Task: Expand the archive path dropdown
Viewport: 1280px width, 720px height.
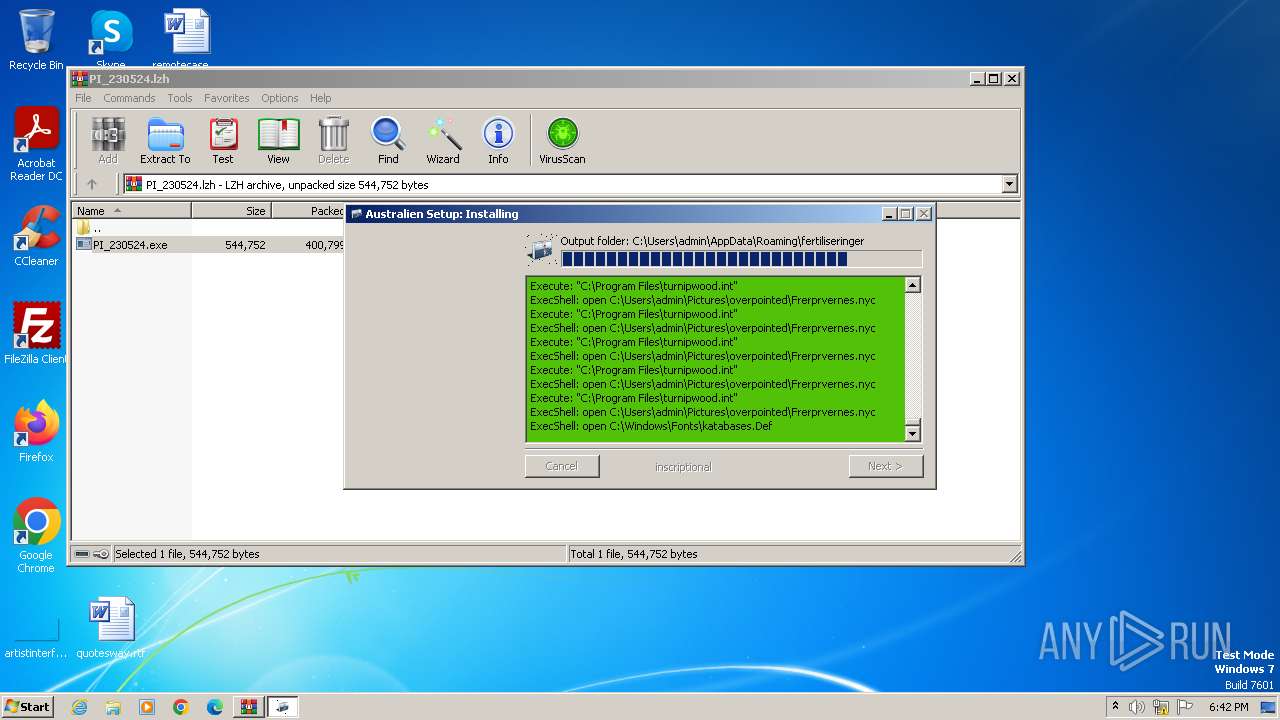Action: pyautogui.click(x=1009, y=184)
